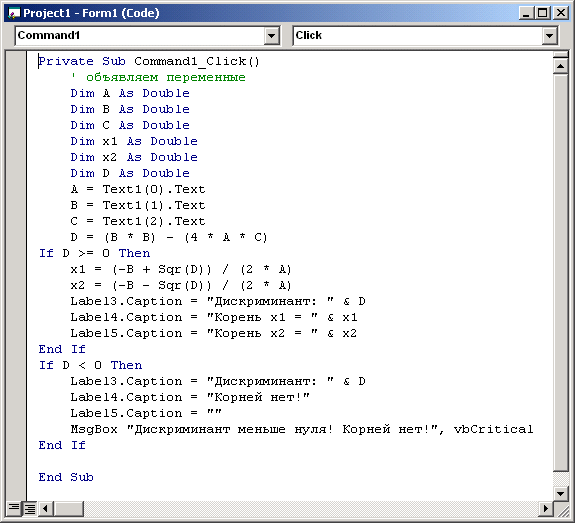This screenshot has width=575, height=523.
Task: Maximize the code window
Action: [x=542, y=13]
